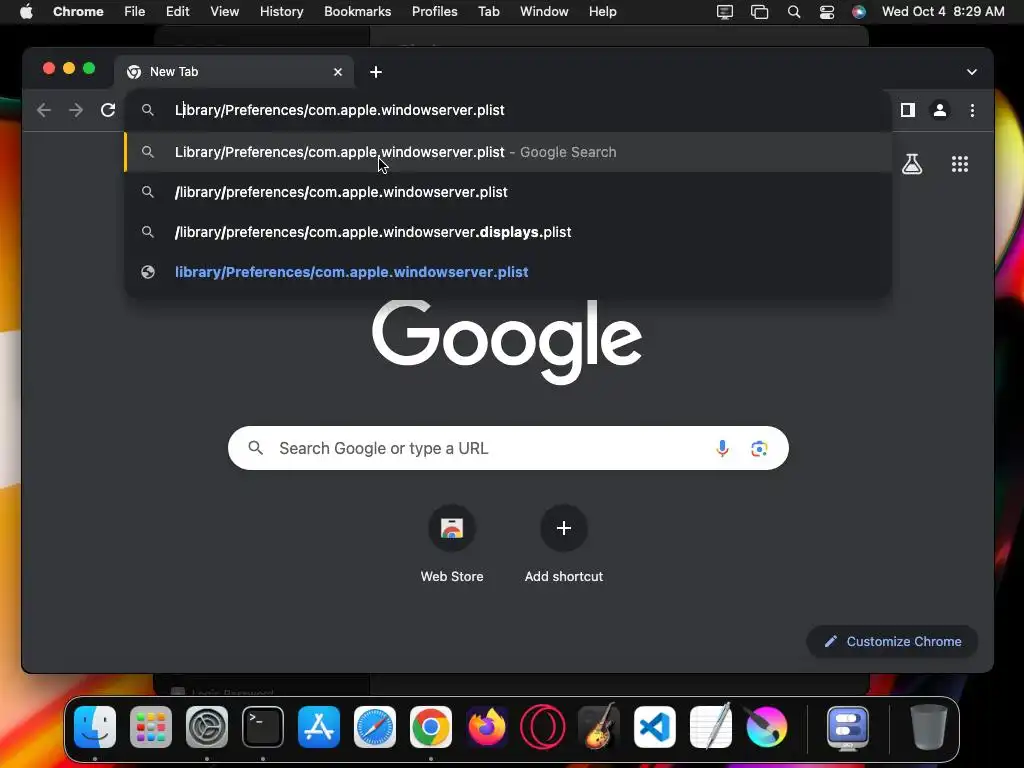Open a new tab with plus button
The height and width of the screenshot is (768, 1024).
pos(376,72)
